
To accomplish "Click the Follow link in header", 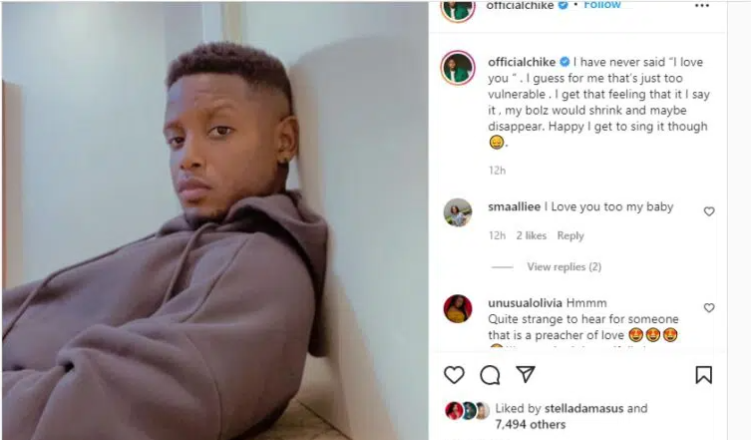I will [602, 5].
